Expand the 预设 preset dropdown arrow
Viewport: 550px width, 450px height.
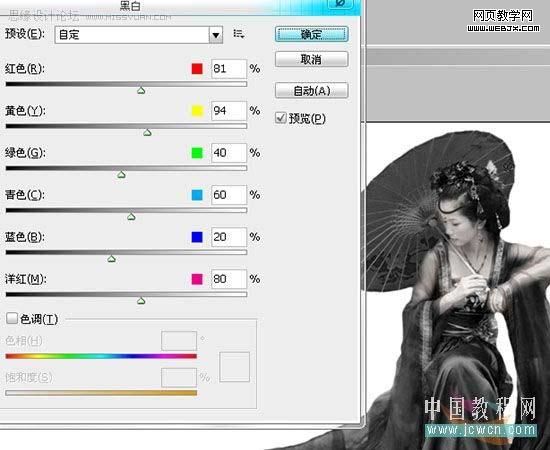click(216, 35)
